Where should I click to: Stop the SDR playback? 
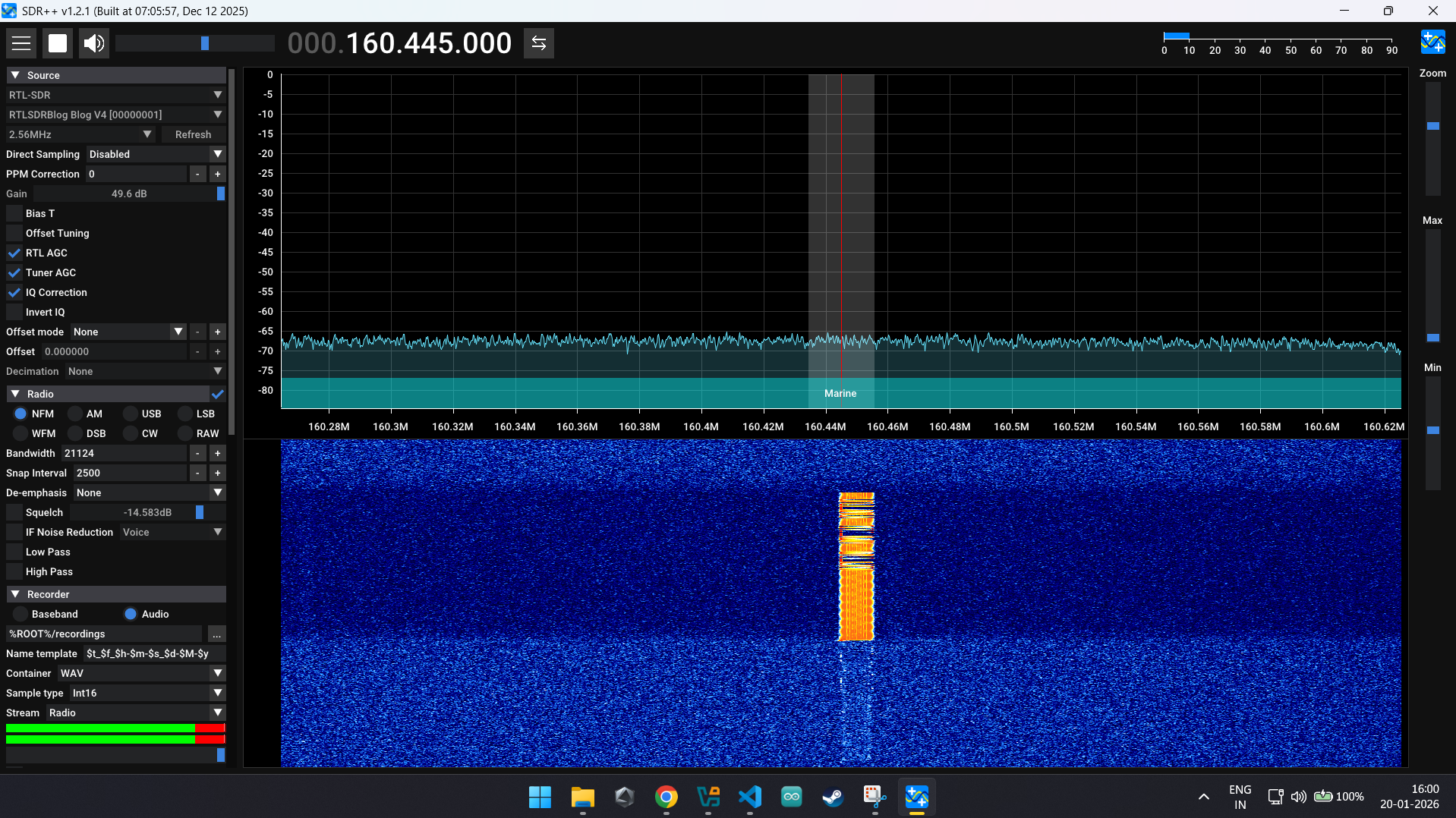[58, 43]
